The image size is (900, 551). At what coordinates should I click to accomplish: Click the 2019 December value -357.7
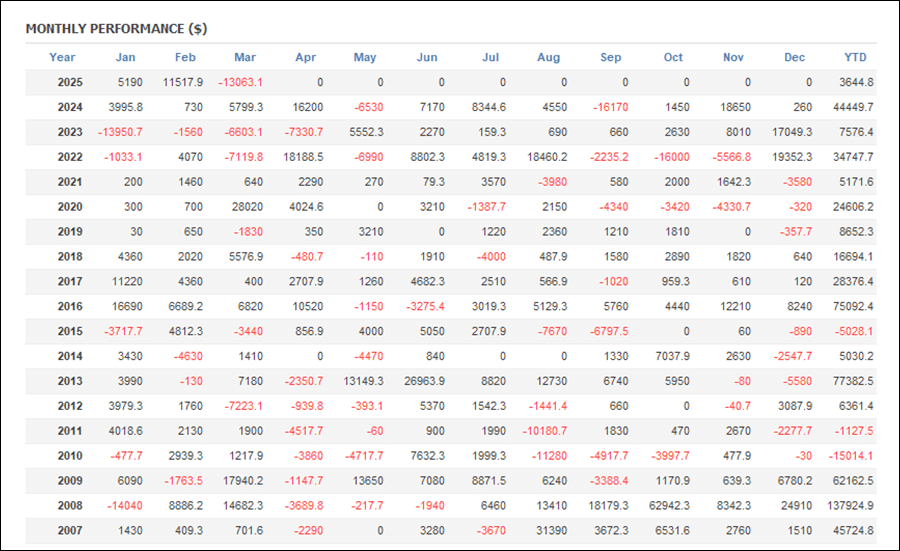click(796, 232)
